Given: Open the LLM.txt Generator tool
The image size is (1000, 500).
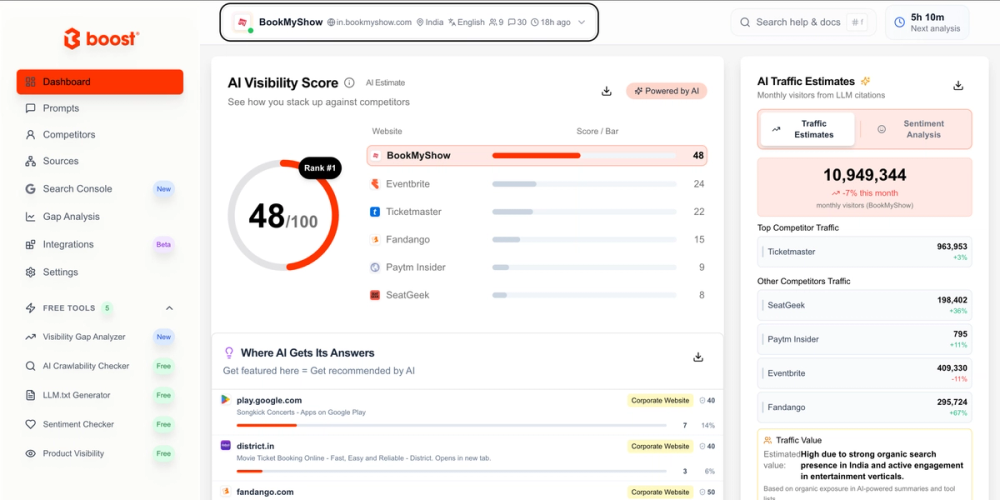Looking at the screenshot, I should pyautogui.click(x=76, y=395).
